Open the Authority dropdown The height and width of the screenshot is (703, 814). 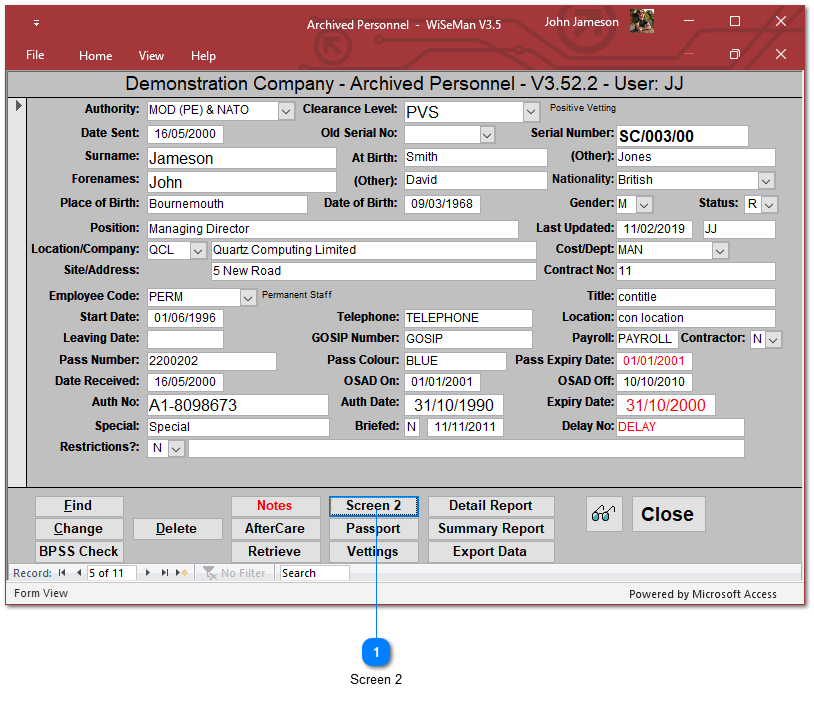click(x=286, y=111)
